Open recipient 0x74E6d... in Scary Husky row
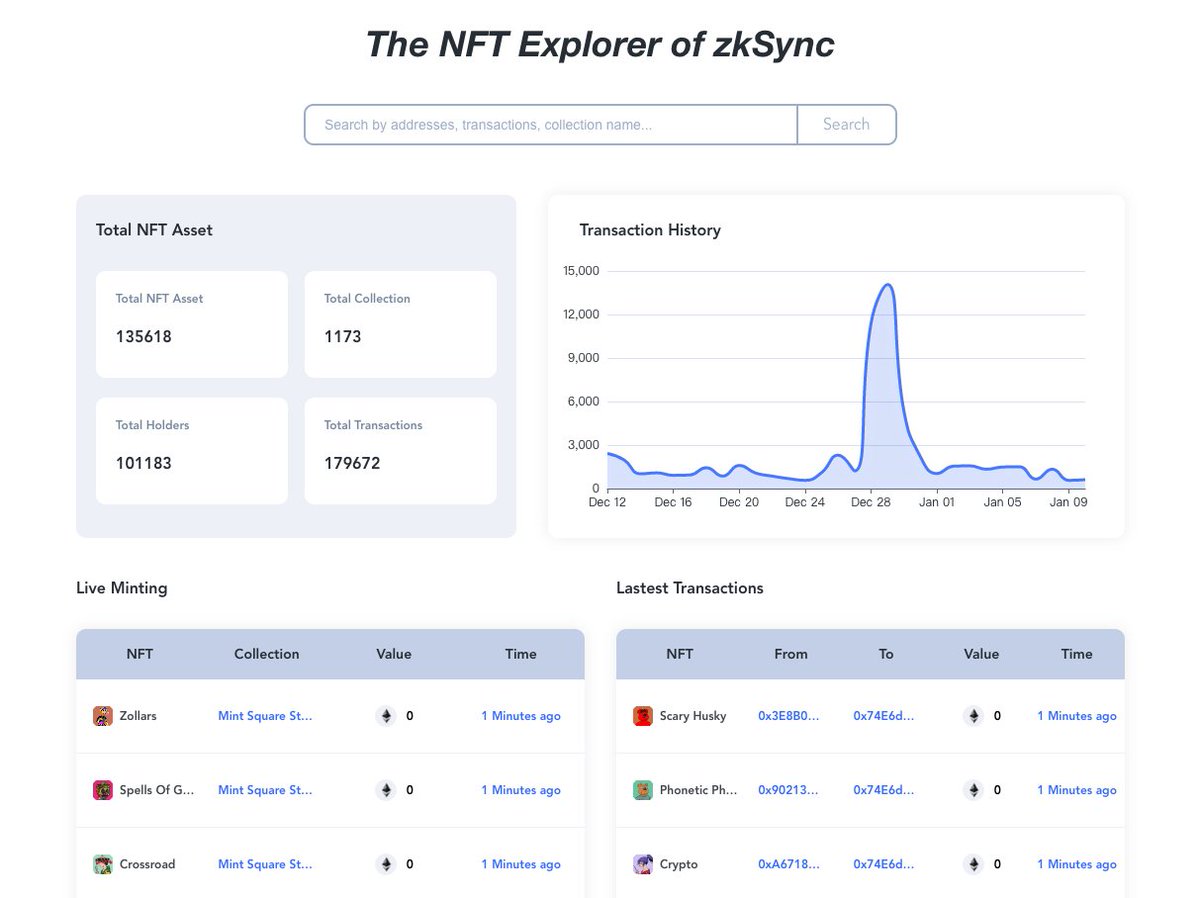The image size is (1200, 898). coord(883,716)
